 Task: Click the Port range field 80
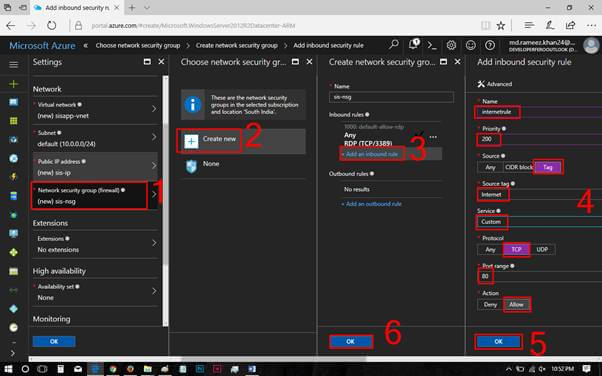click(539, 276)
